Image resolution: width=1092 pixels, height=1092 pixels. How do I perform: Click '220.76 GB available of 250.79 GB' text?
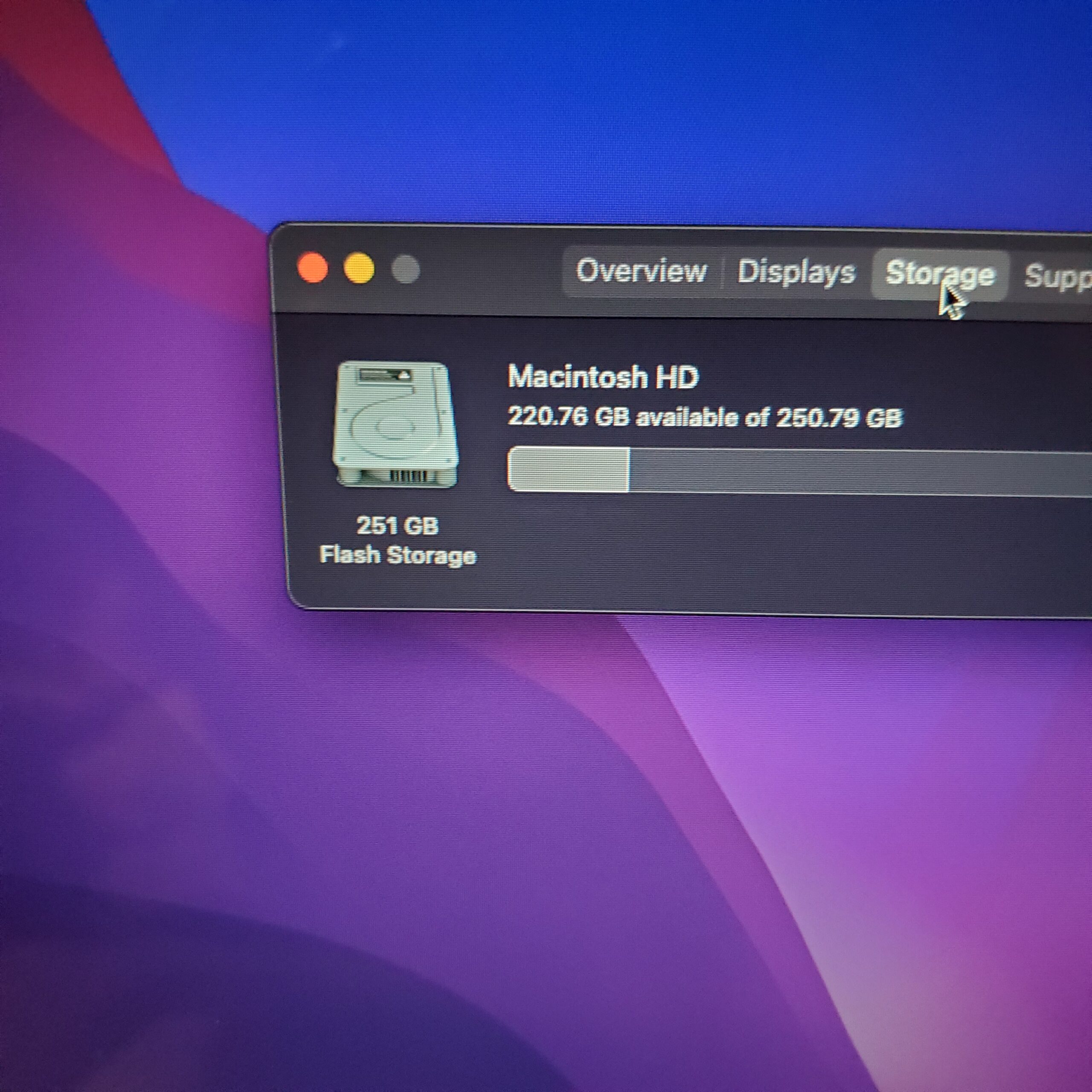pos(705,417)
